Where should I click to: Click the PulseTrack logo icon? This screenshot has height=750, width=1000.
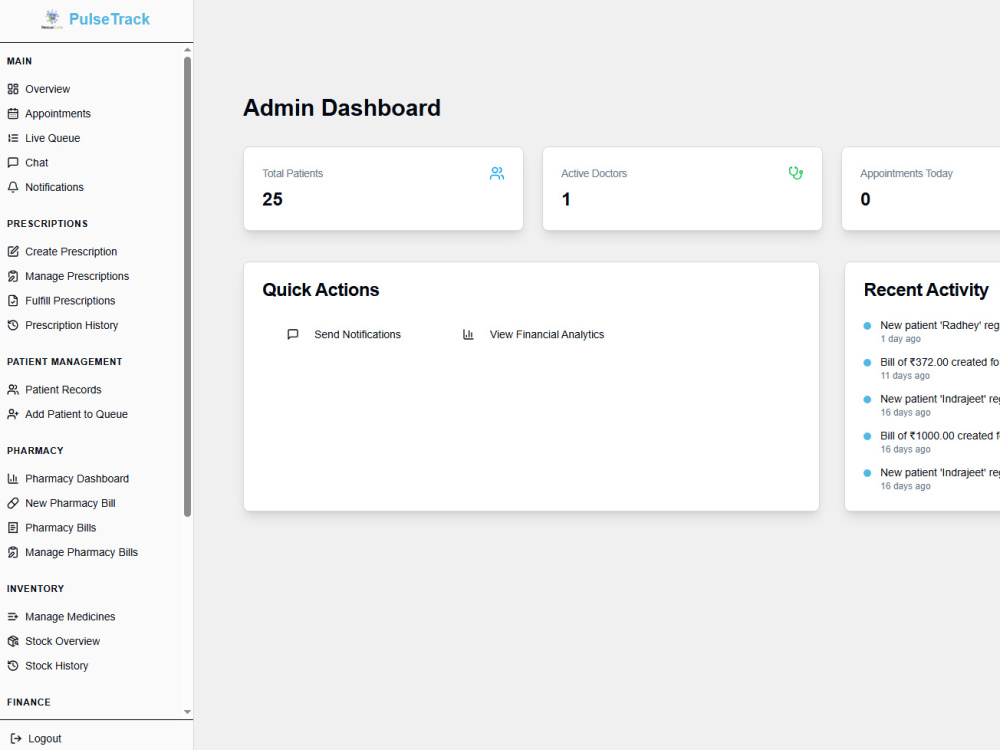coord(52,19)
